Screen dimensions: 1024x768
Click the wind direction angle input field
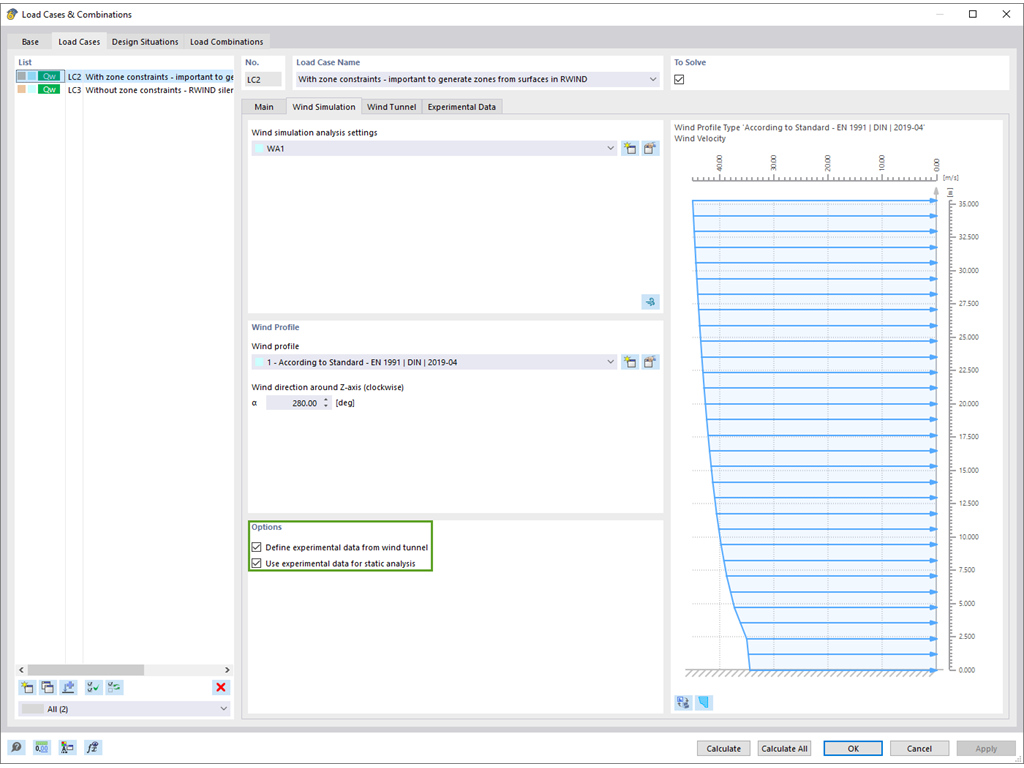(293, 403)
